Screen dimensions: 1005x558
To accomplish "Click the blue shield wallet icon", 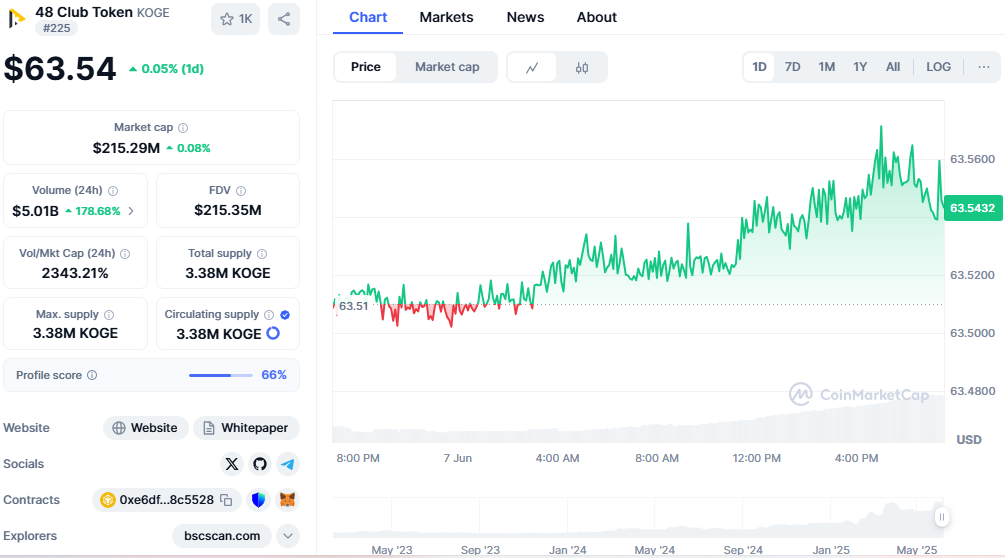I will [x=258, y=500].
